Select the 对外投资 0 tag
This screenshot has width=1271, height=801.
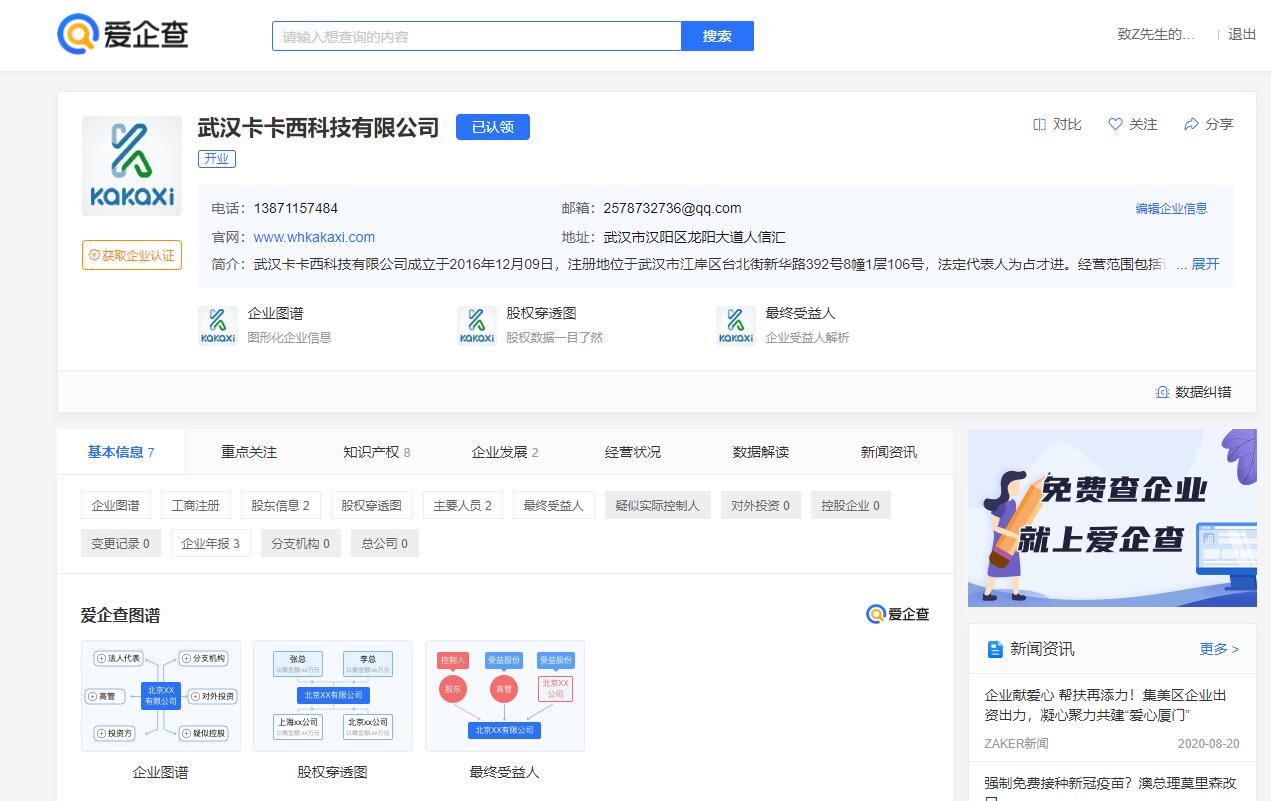pos(761,505)
